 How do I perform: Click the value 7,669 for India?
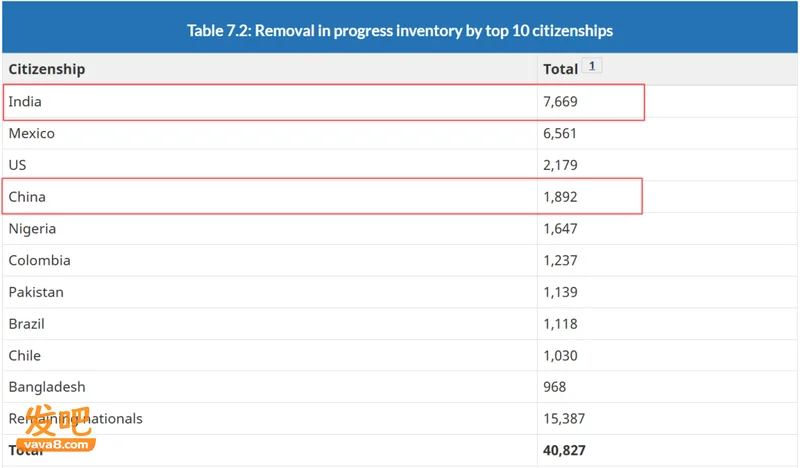pos(560,102)
